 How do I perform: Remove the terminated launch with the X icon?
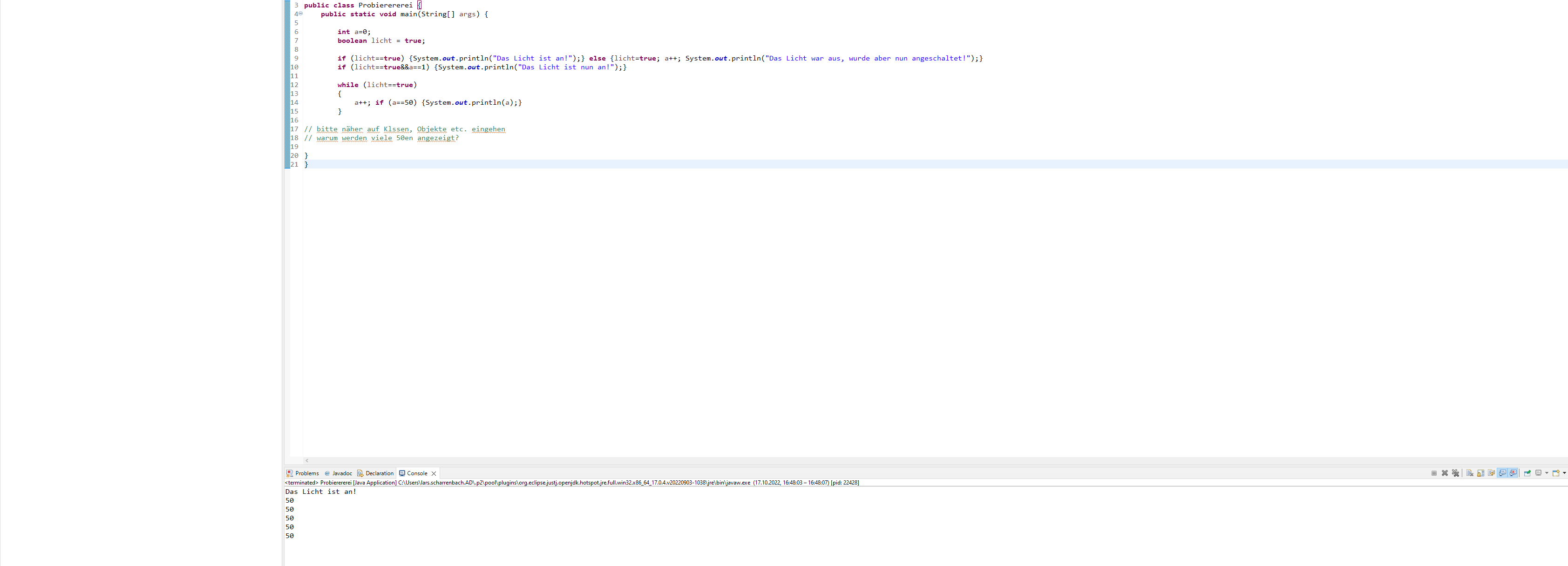1445,473
